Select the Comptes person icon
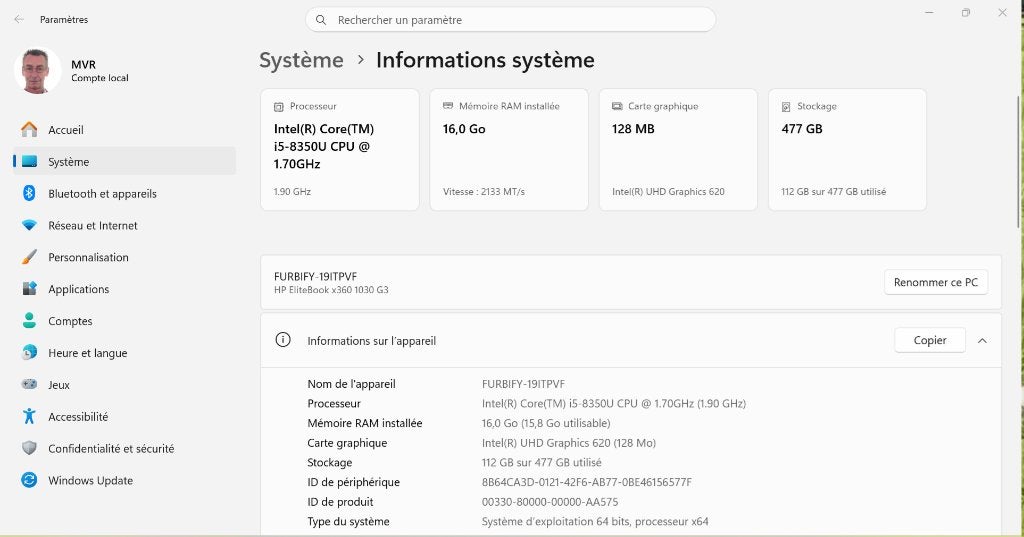This screenshot has height=537, width=1024. [29, 320]
